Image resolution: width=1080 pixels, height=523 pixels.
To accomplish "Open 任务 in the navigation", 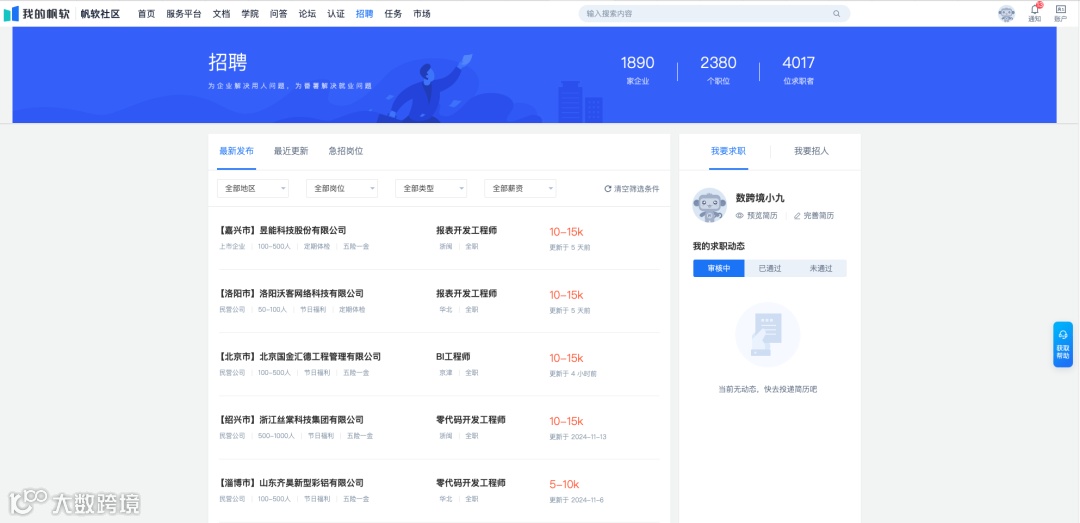I will pos(393,14).
